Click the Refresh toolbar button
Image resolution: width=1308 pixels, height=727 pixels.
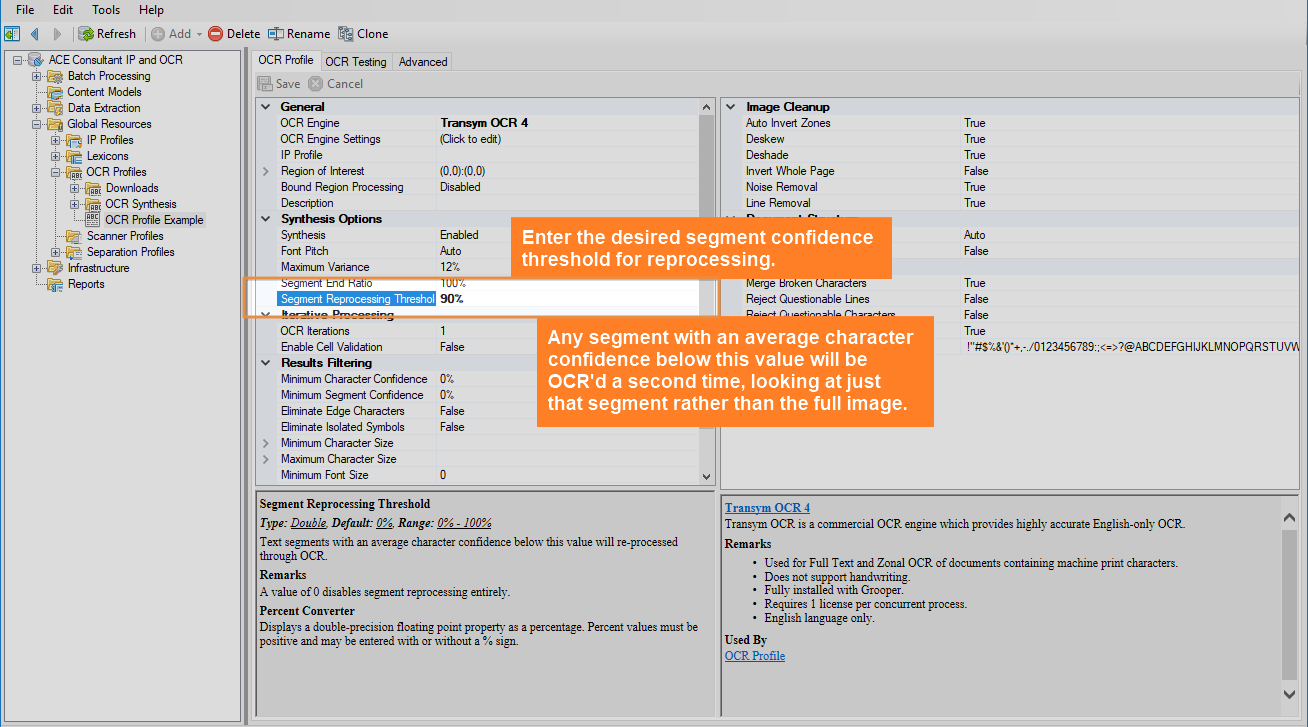(x=107, y=34)
